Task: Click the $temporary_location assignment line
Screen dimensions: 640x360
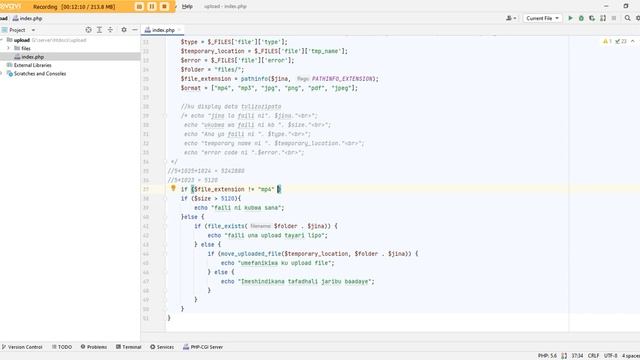Action: [264, 51]
